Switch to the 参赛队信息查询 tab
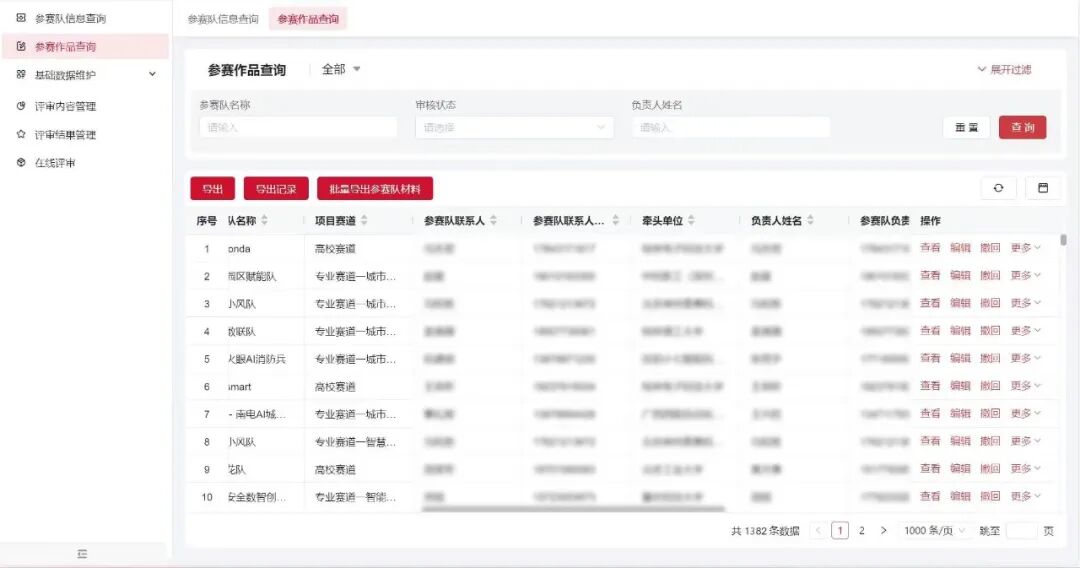Image resolution: width=1080 pixels, height=568 pixels. (223, 19)
